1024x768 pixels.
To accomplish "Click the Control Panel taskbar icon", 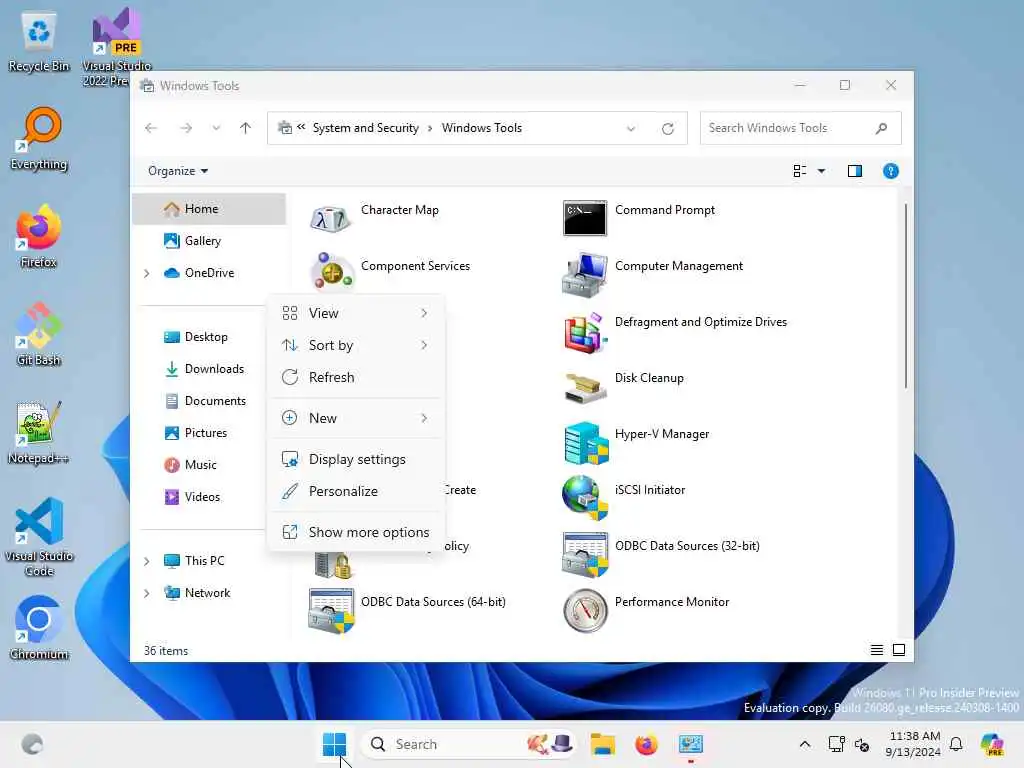I will point(690,744).
